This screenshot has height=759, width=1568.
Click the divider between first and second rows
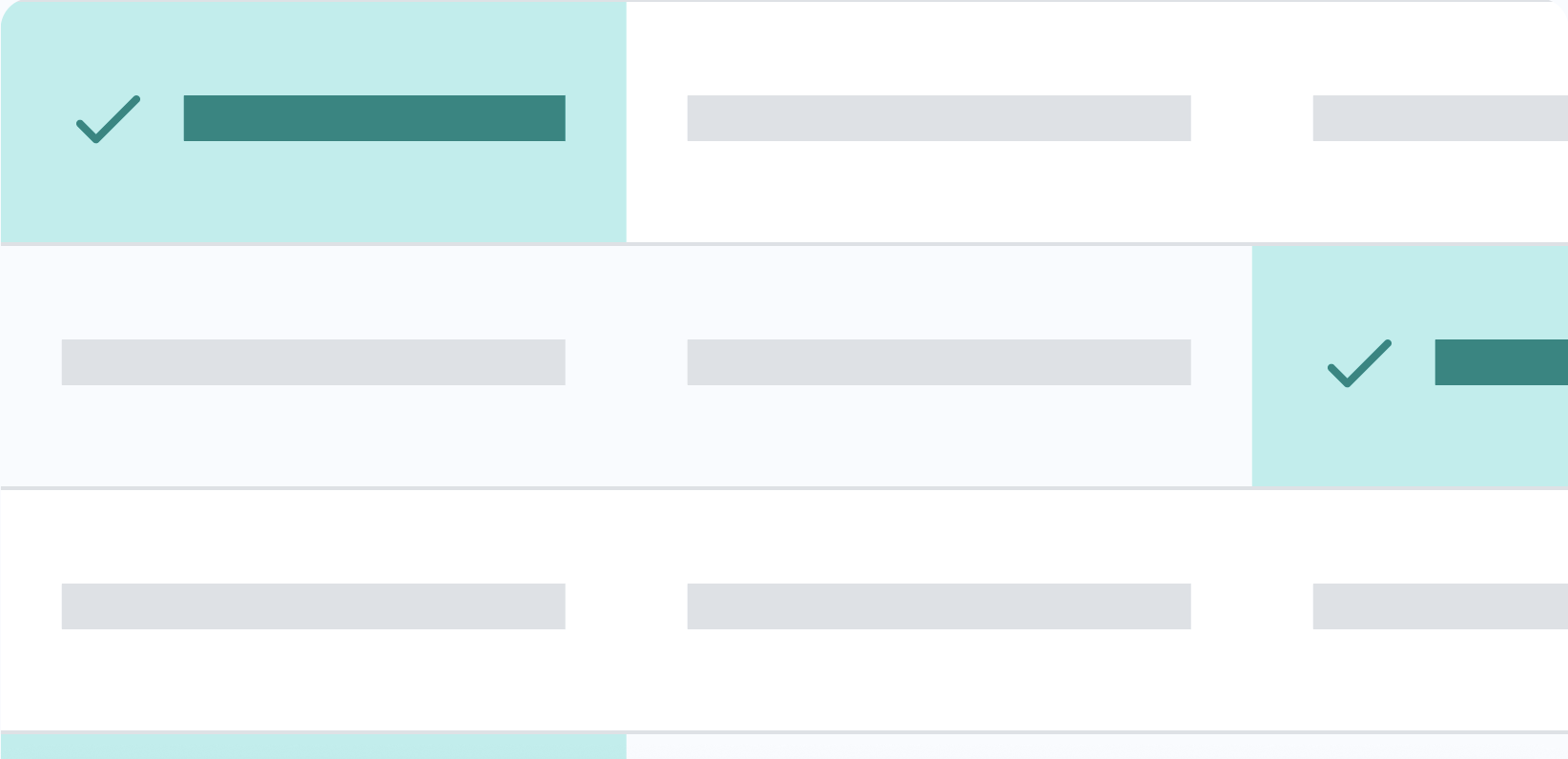point(784,244)
